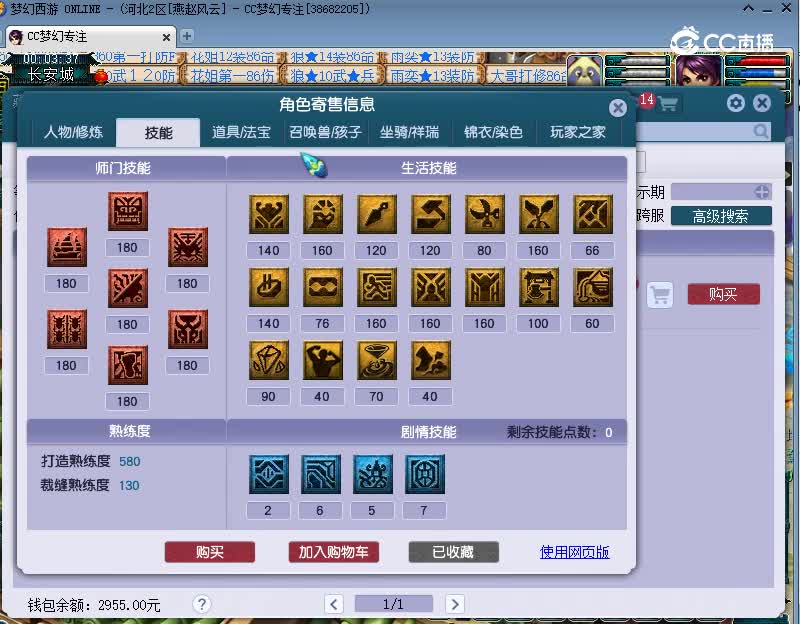Open settings gear in the background window

(735, 103)
